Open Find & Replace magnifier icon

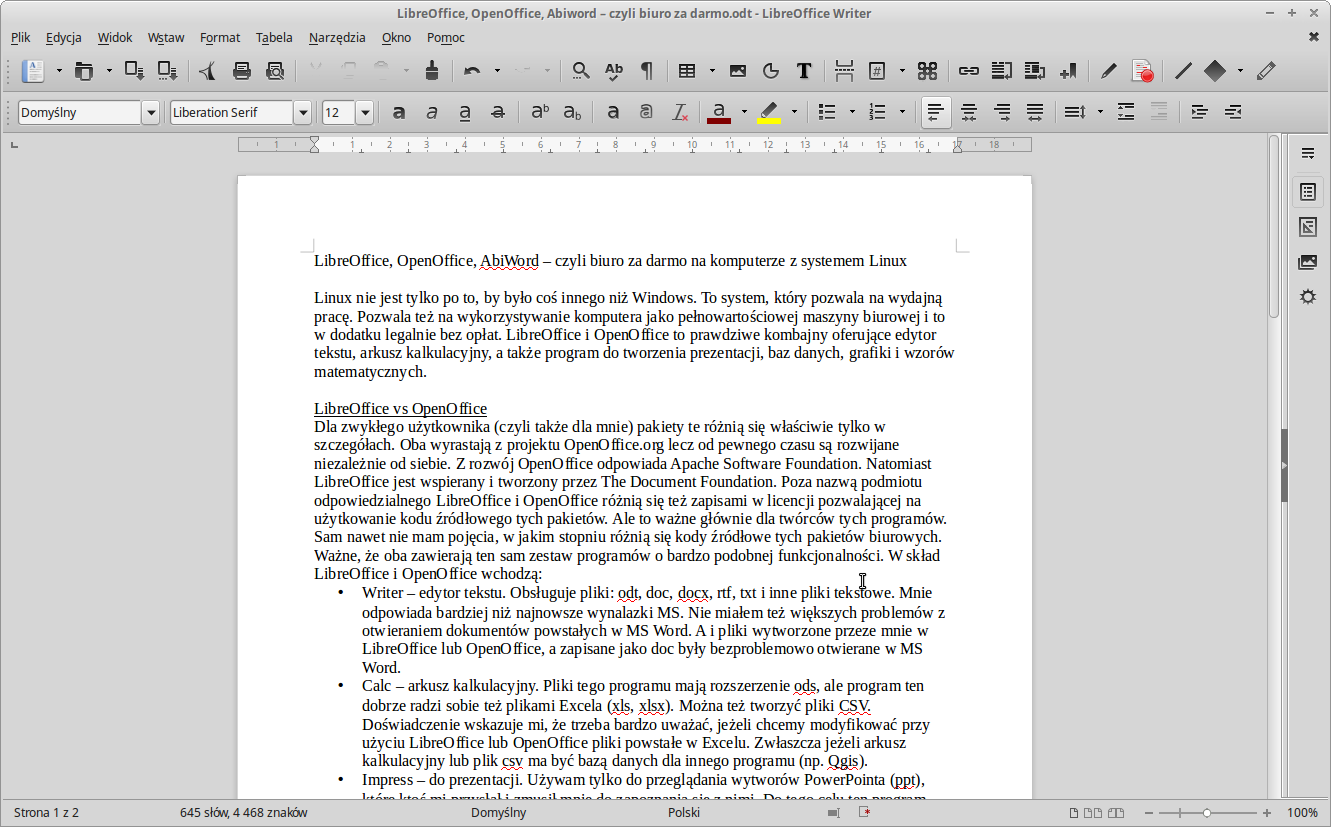[x=580, y=71]
